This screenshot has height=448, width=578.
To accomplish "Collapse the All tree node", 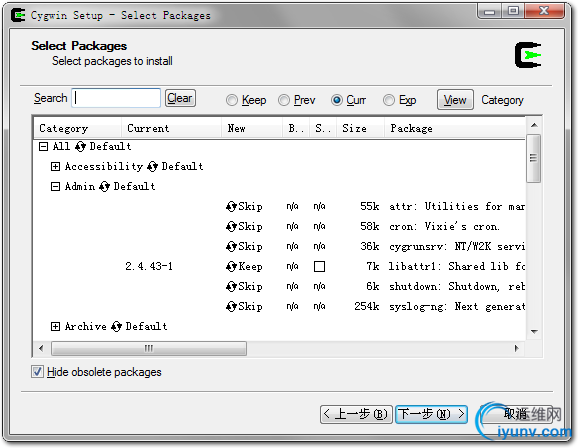I will tap(43, 147).
